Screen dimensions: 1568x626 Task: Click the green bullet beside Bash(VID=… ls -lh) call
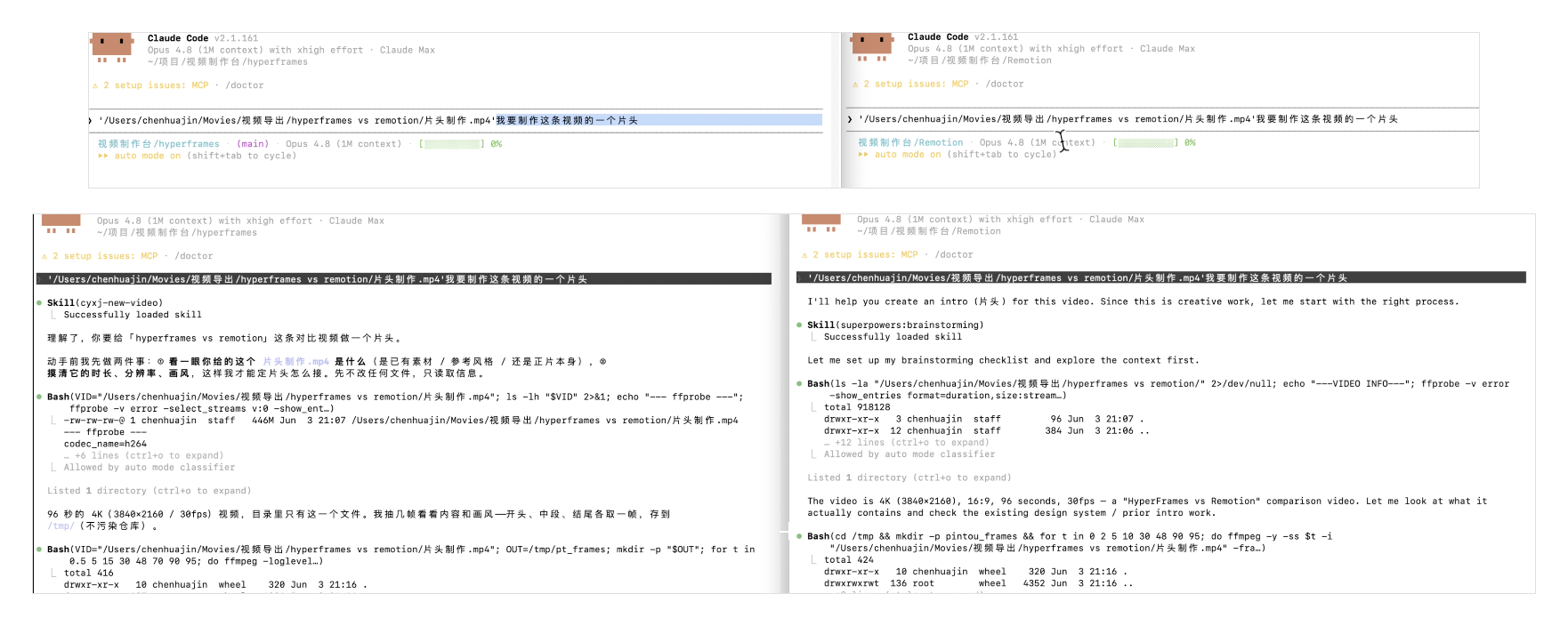[x=39, y=397]
